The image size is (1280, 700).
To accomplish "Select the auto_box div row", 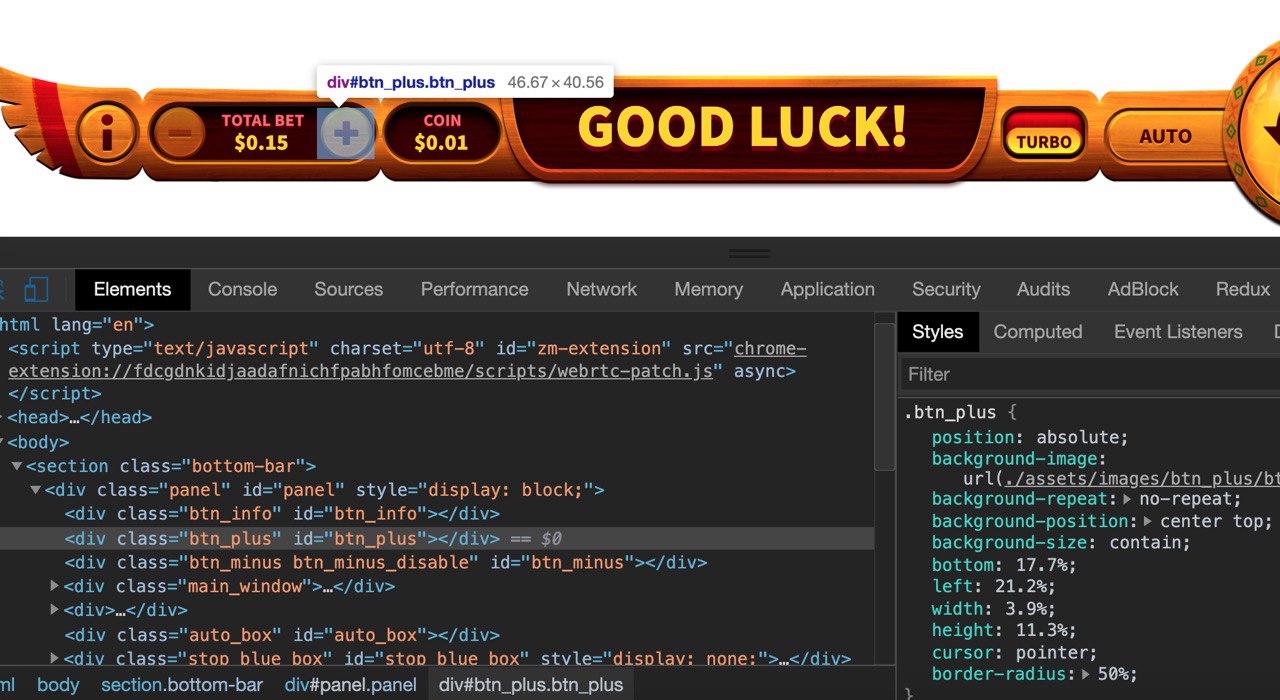I will point(437,635).
